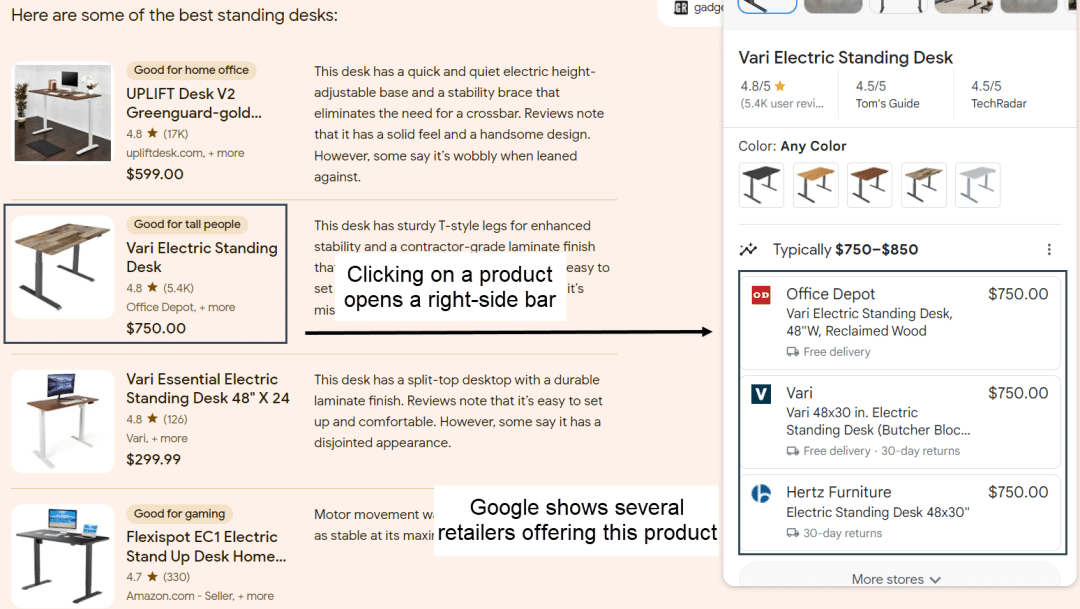The image size is (1080, 609).
Task: Click the Hertz Furniture logo icon
Action: [761, 493]
